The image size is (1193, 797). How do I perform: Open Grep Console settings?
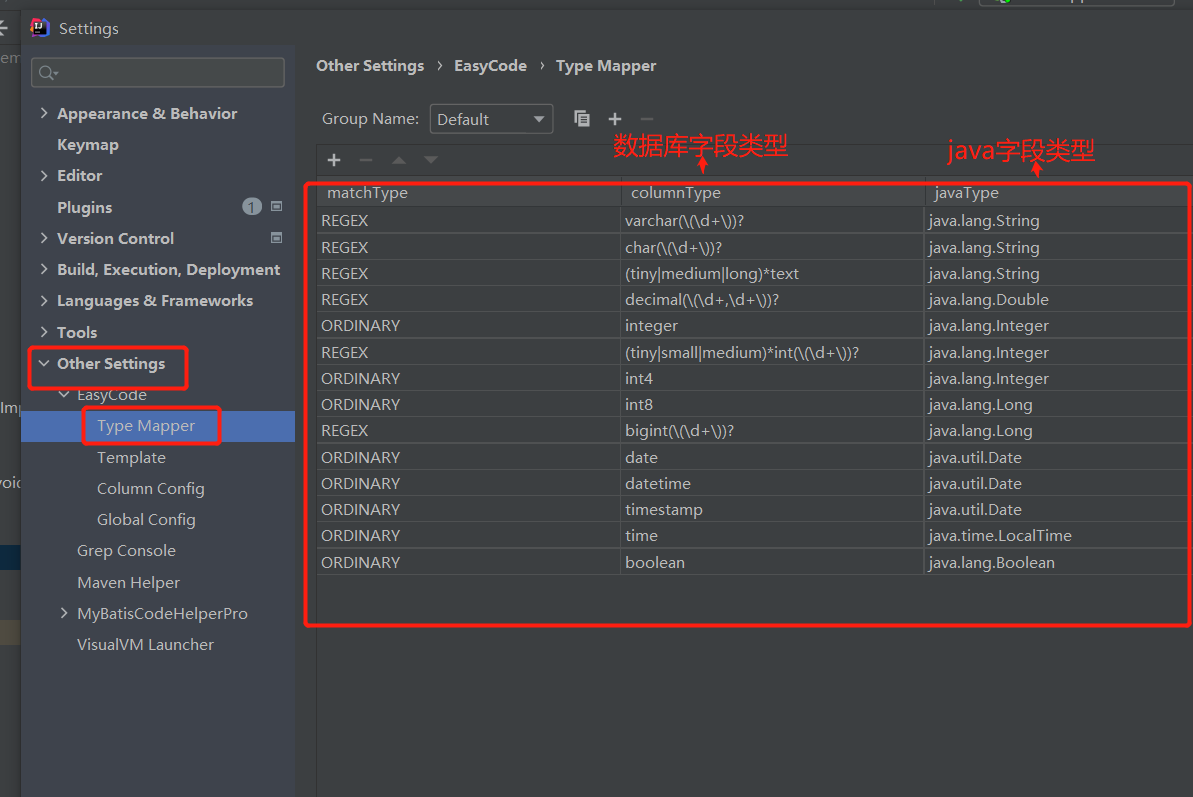click(126, 551)
